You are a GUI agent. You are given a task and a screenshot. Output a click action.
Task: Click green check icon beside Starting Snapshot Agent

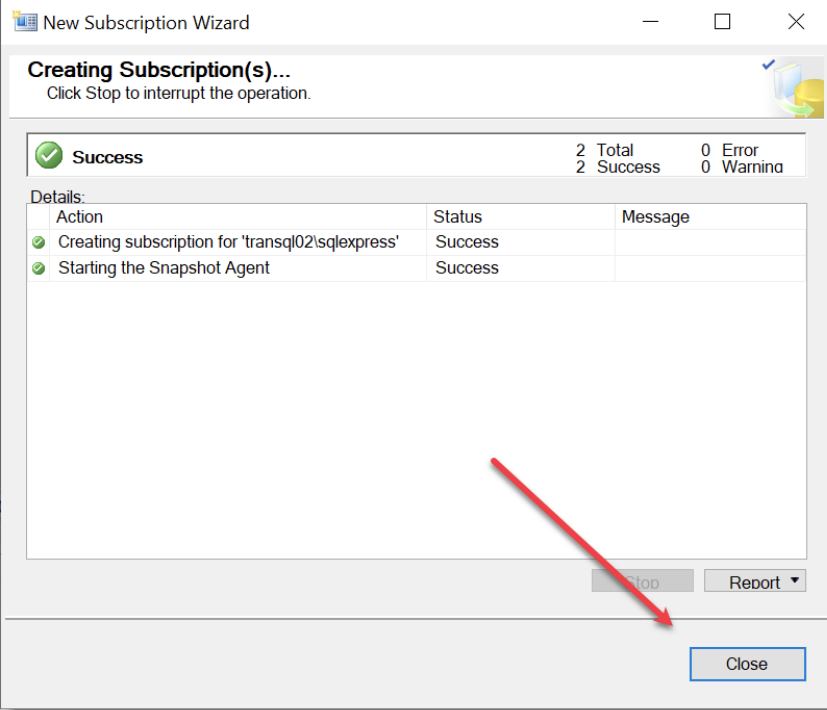(39, 268)
